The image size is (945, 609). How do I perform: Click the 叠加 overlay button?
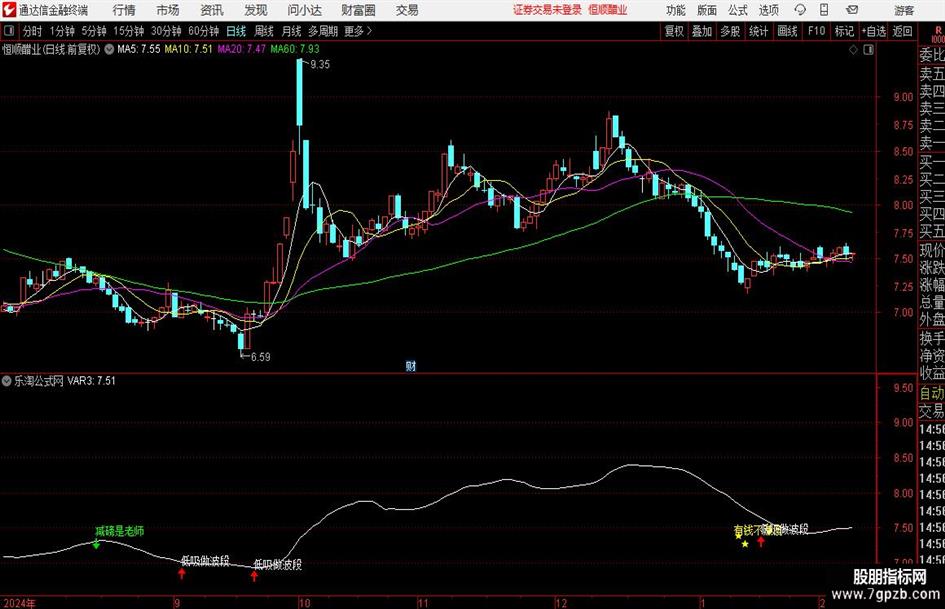pos(702,31)
